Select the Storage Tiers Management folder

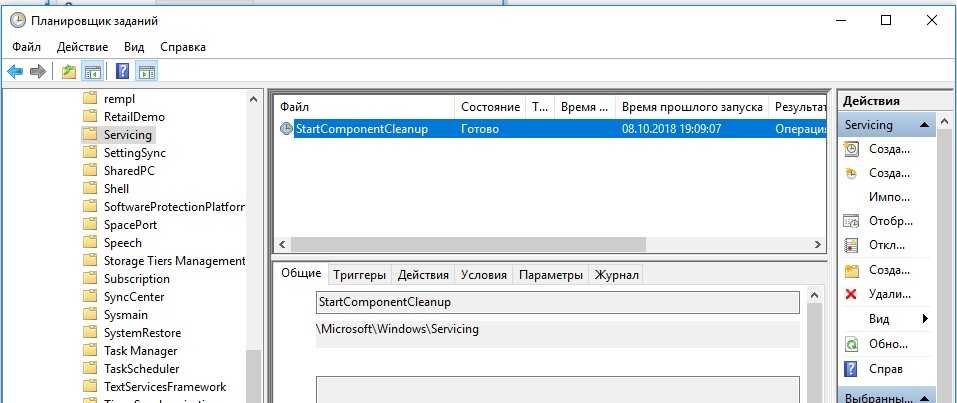(175, 261)
